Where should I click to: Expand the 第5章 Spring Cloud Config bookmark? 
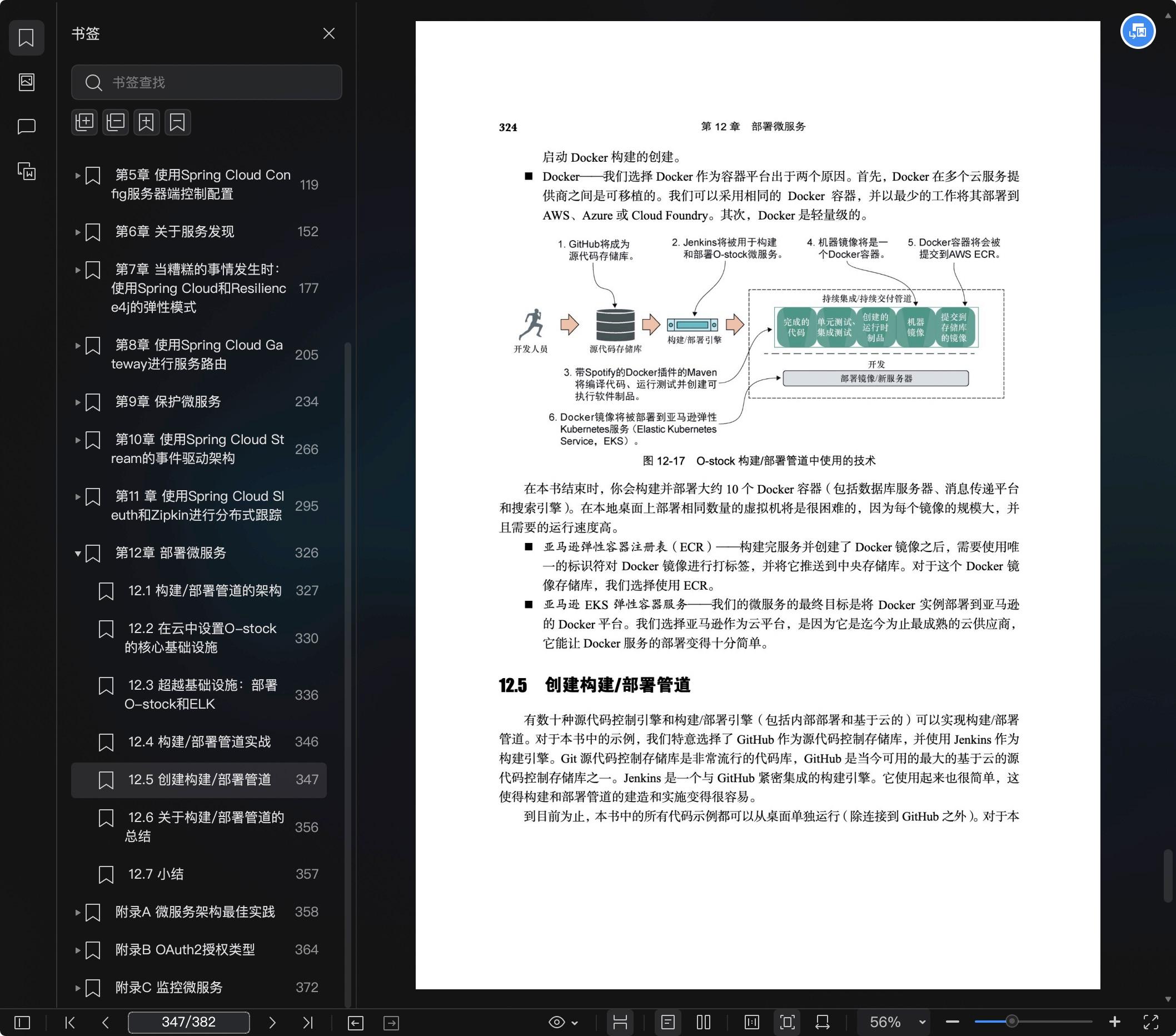pos(77,176)
